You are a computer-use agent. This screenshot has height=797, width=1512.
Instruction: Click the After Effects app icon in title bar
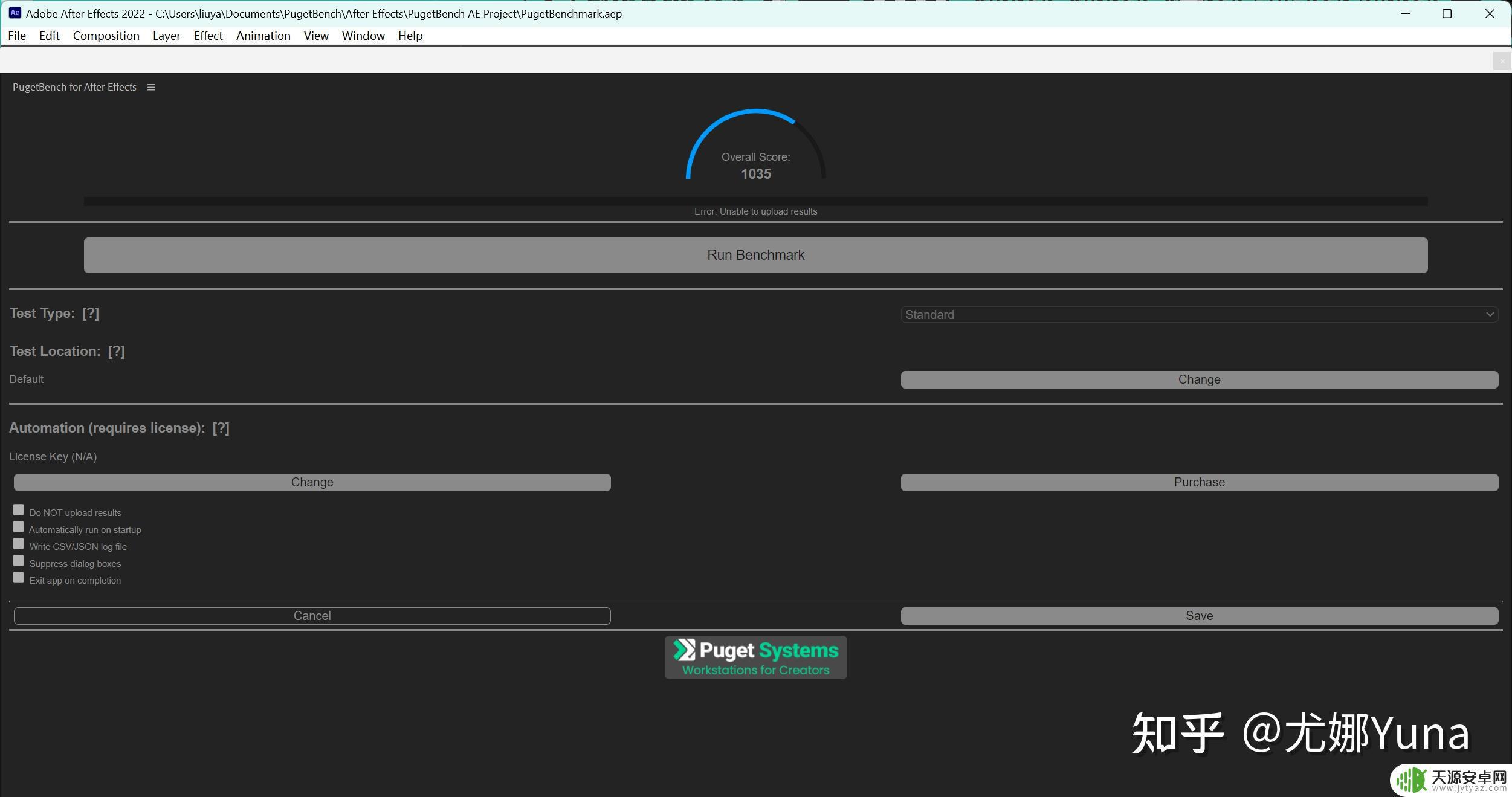(15, 13)
